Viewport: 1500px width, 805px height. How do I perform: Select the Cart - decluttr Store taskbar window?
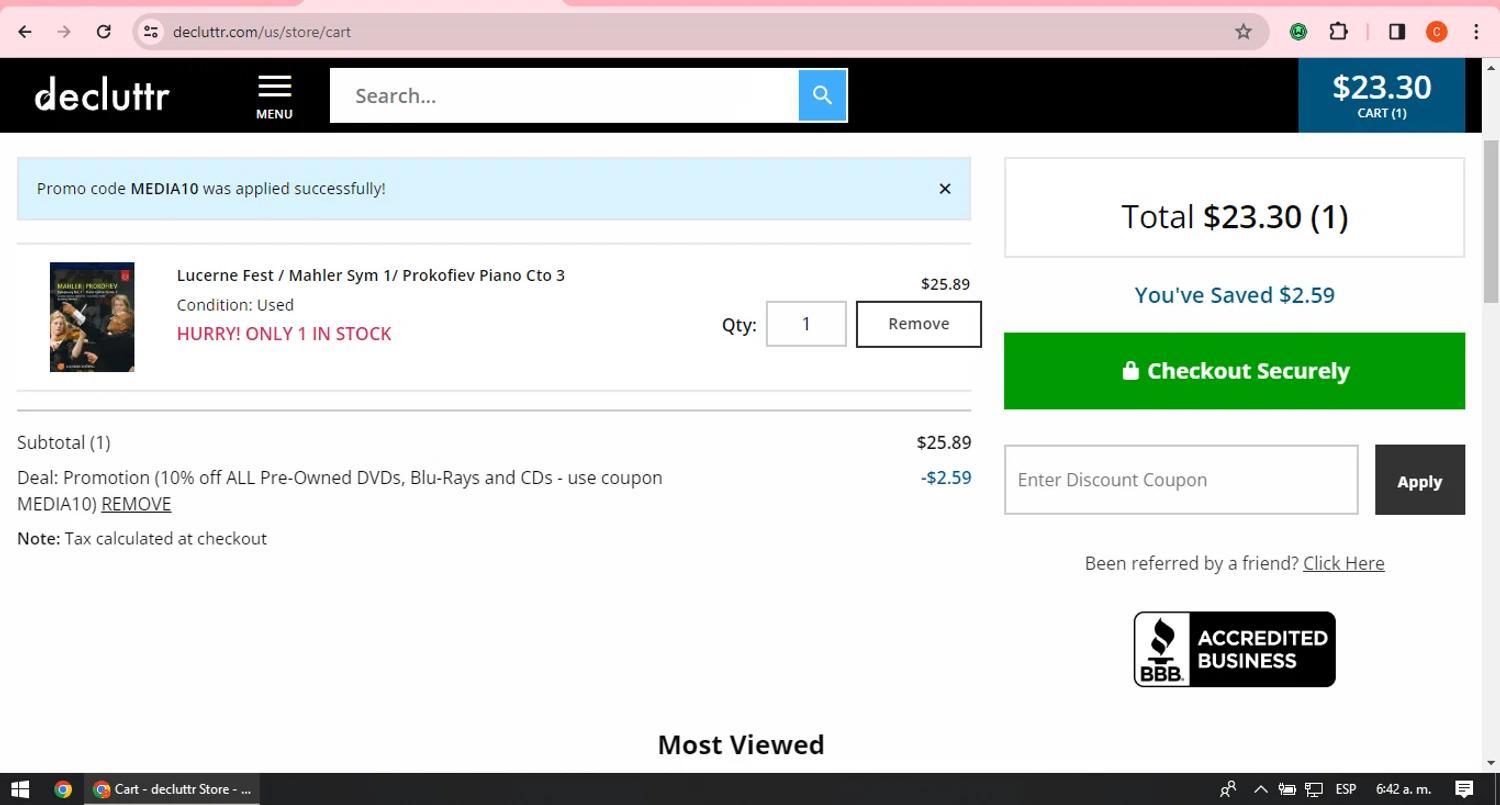(172, 789)
